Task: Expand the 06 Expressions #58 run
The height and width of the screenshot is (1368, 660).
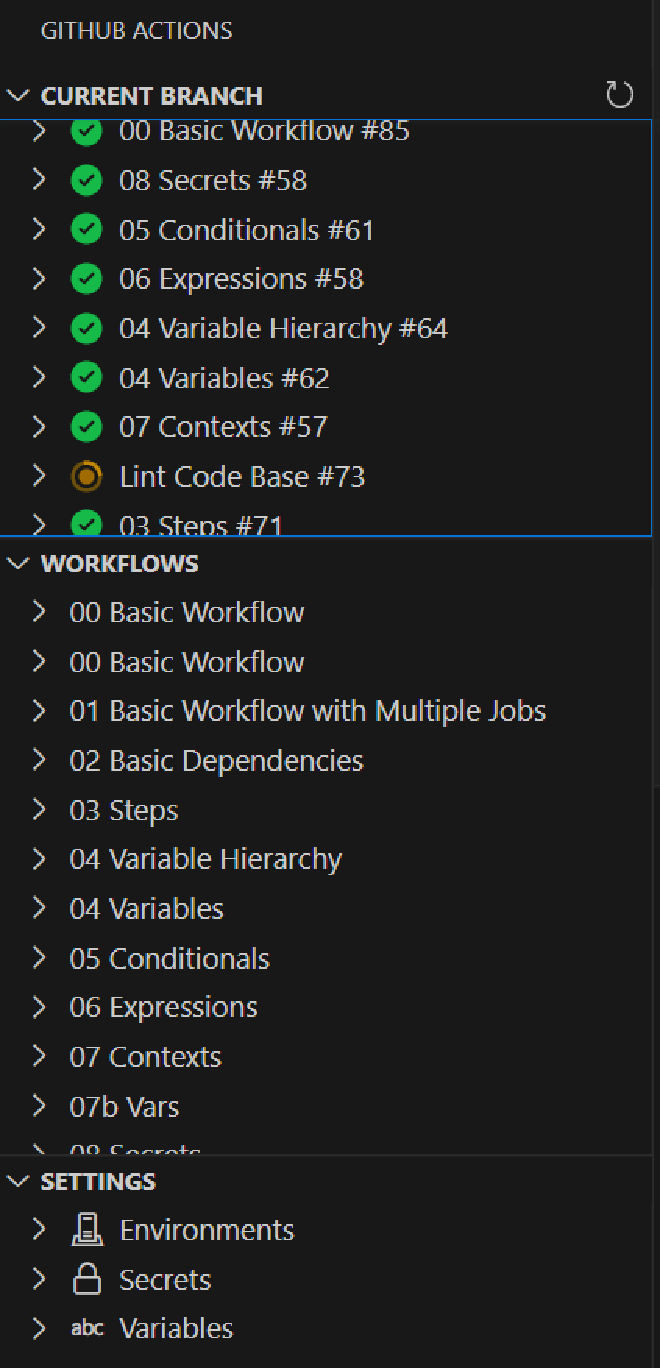Action: 39,279
